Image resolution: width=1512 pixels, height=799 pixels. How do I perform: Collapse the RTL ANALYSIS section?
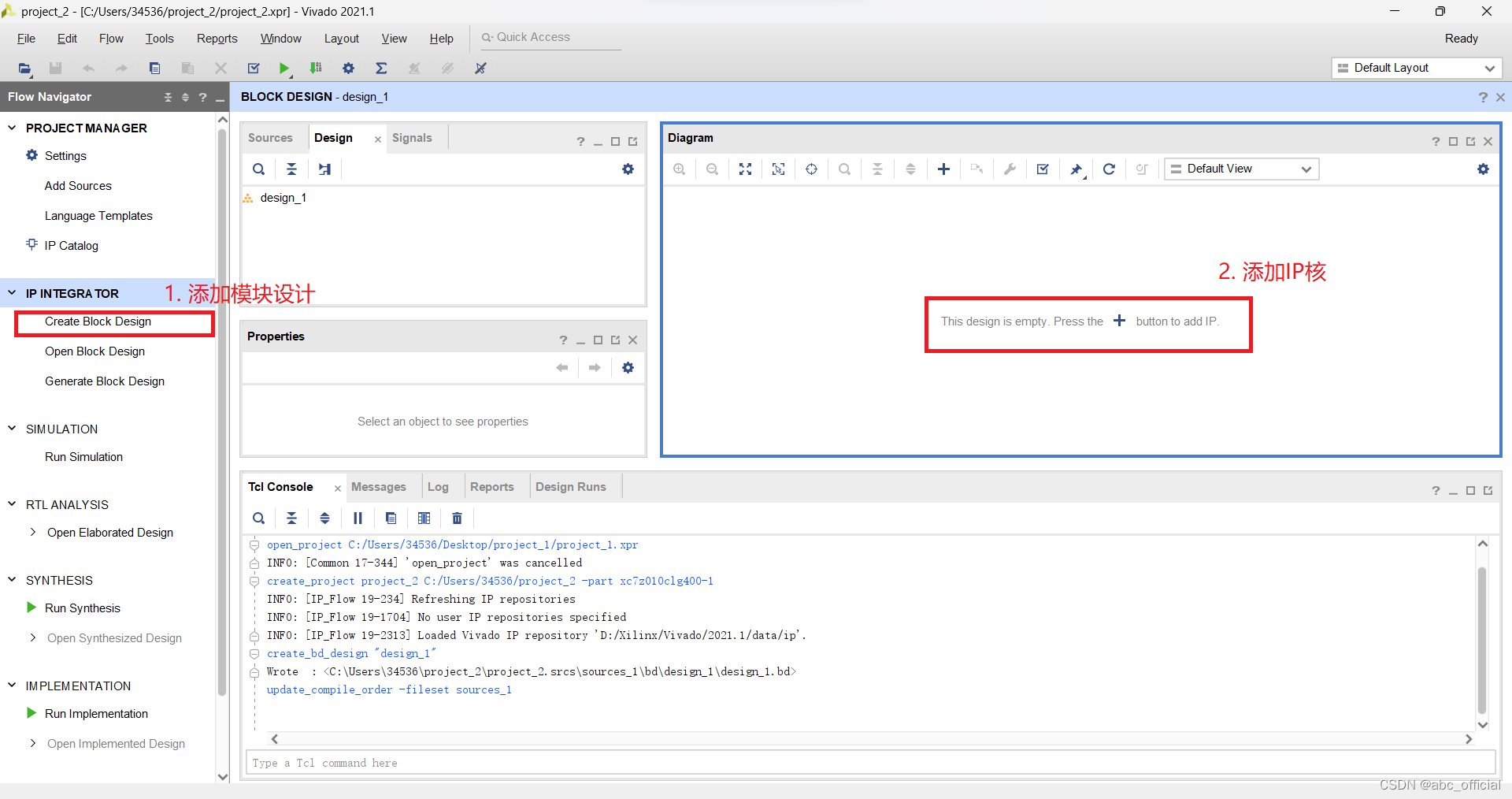click(x=12, y=504)
